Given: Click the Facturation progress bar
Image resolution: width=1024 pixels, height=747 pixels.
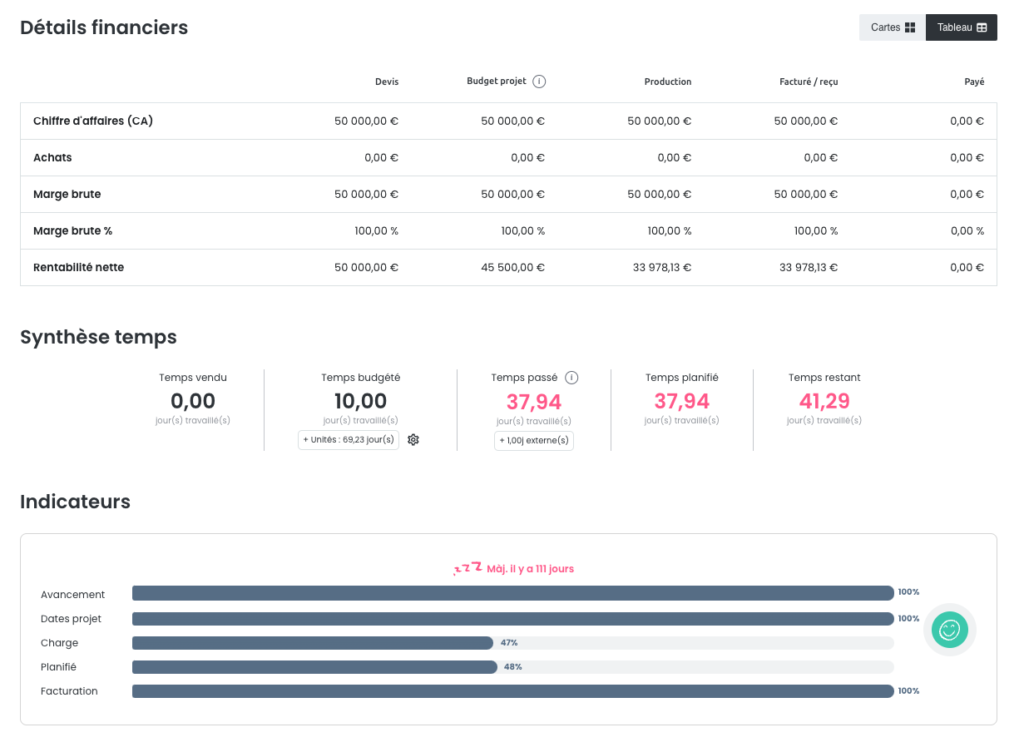Looking at the screenshot, I should 512,691.
